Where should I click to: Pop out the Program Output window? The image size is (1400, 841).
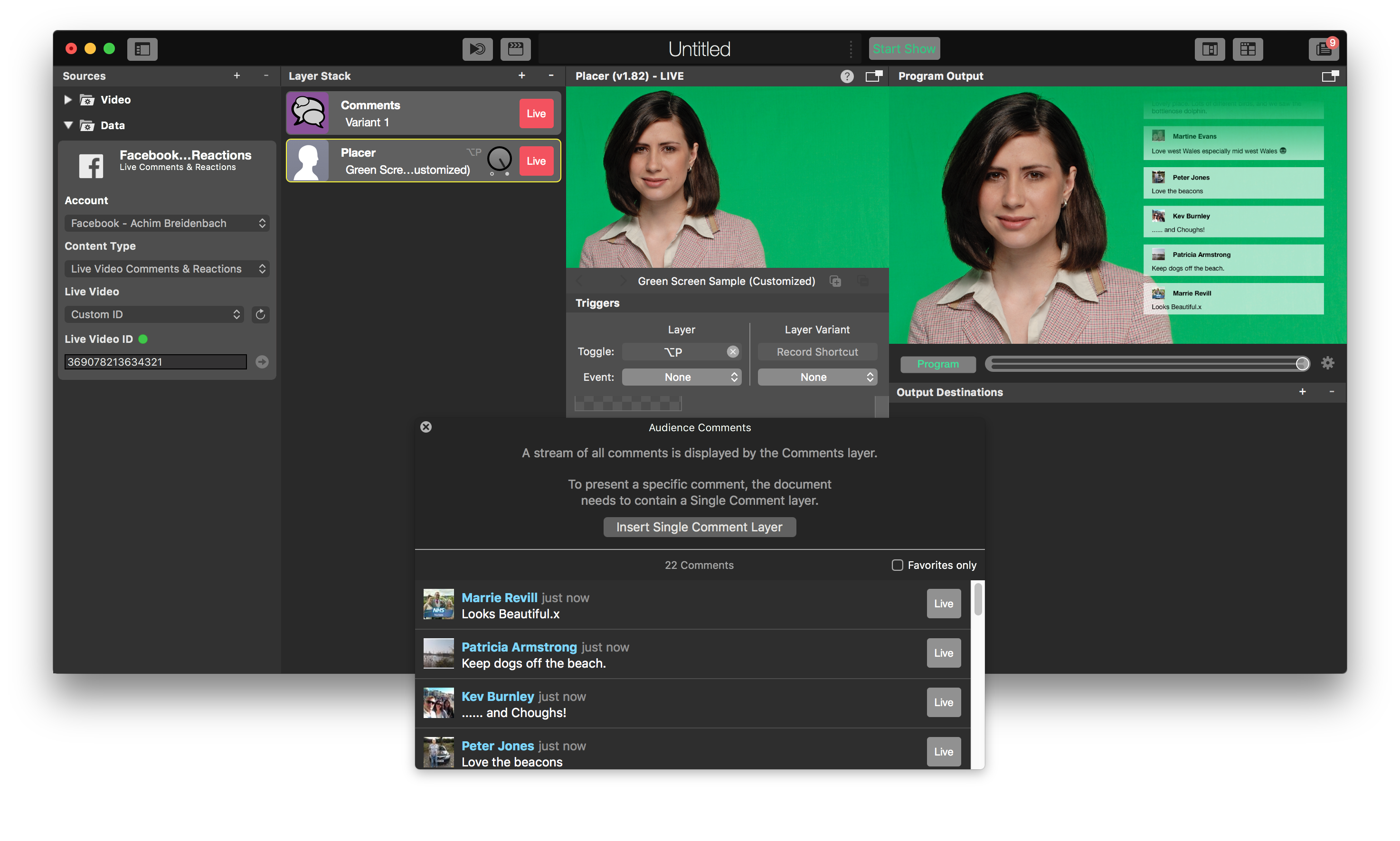pos(1329,76)
